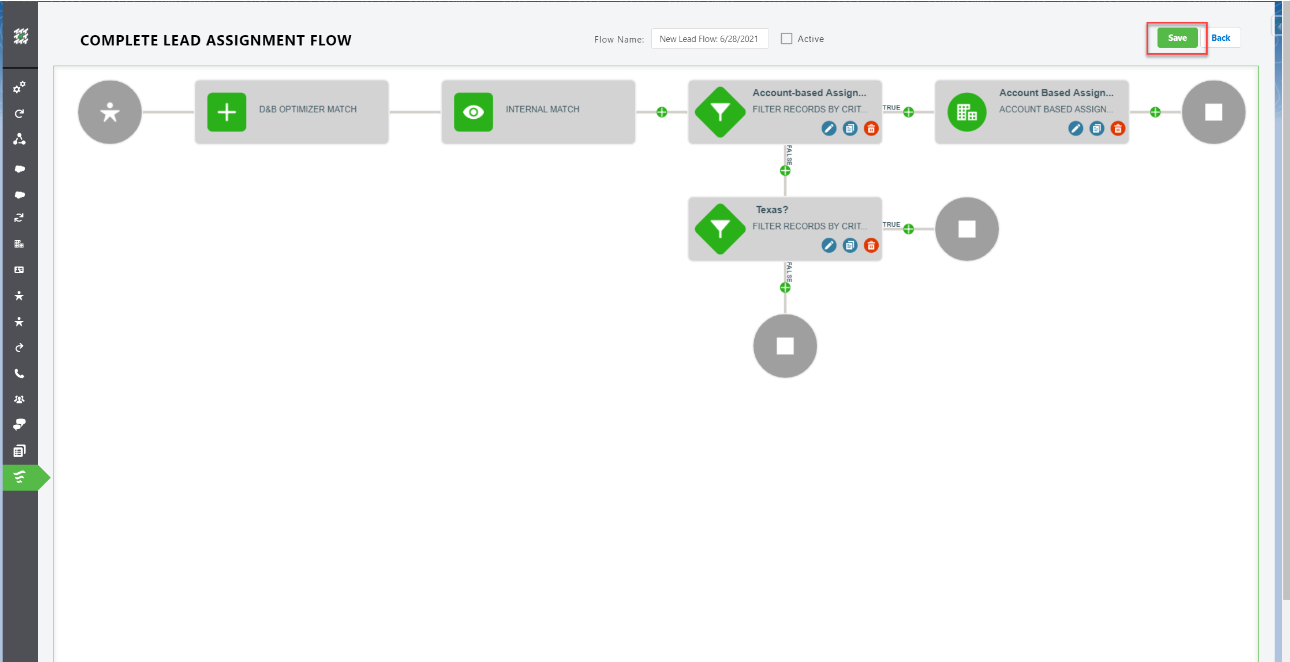Duplicate the Account-based Assignment filter step

pyautogui.click(x=849, y=128)
